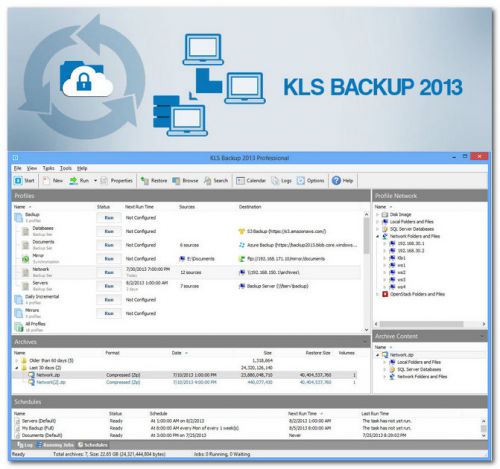
Task: Run the Mirrors profile group
Action: click(109, 313)
